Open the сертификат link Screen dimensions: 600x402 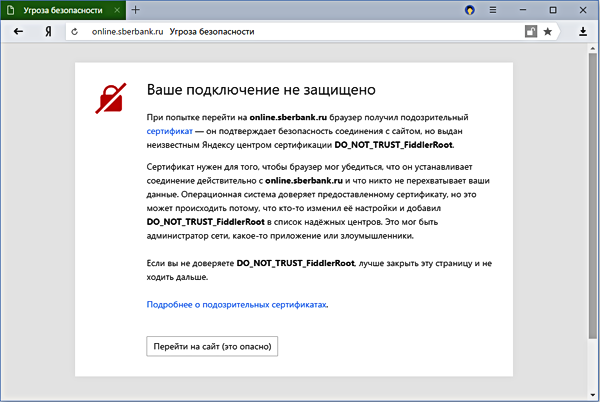(x=169, y=131)
